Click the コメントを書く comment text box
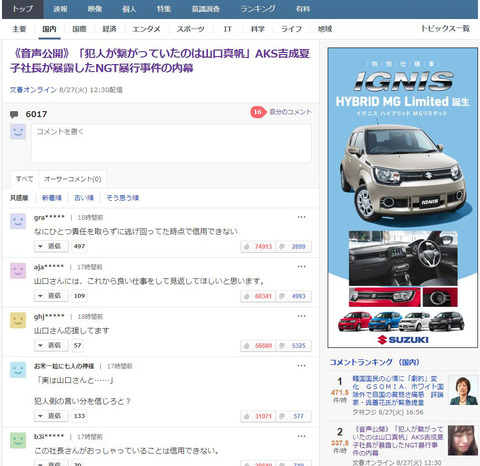This screenshot has width=480, height=466. pos(171,143)
